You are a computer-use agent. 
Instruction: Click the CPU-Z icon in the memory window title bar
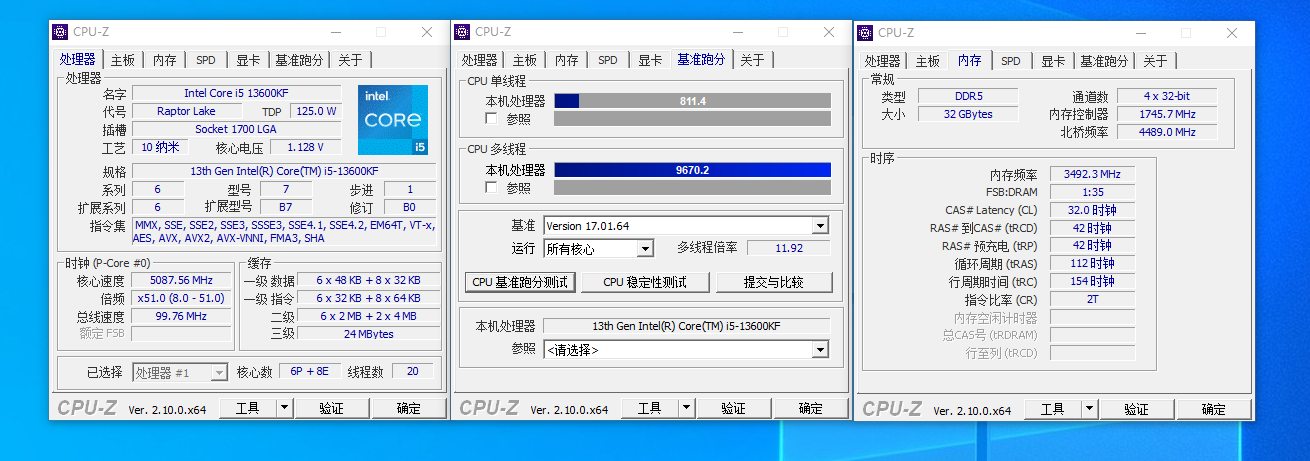[x=865, y=32]
